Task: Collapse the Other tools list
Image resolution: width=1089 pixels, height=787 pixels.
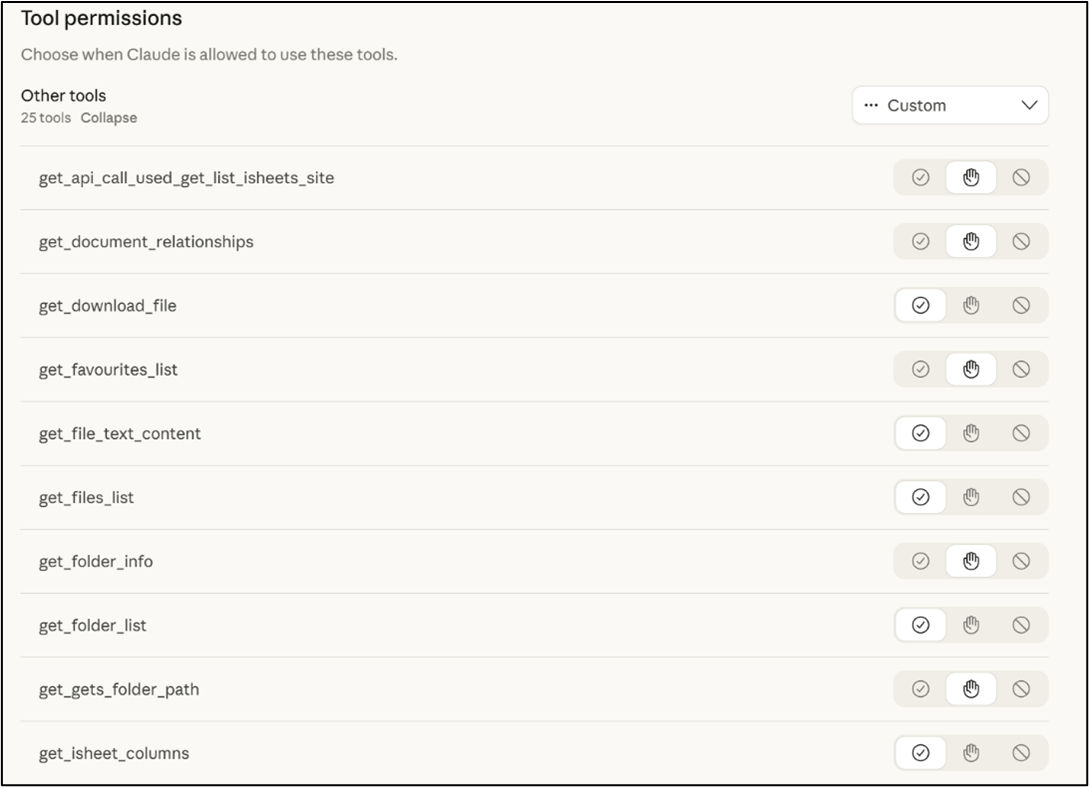Action: [109, 118]
